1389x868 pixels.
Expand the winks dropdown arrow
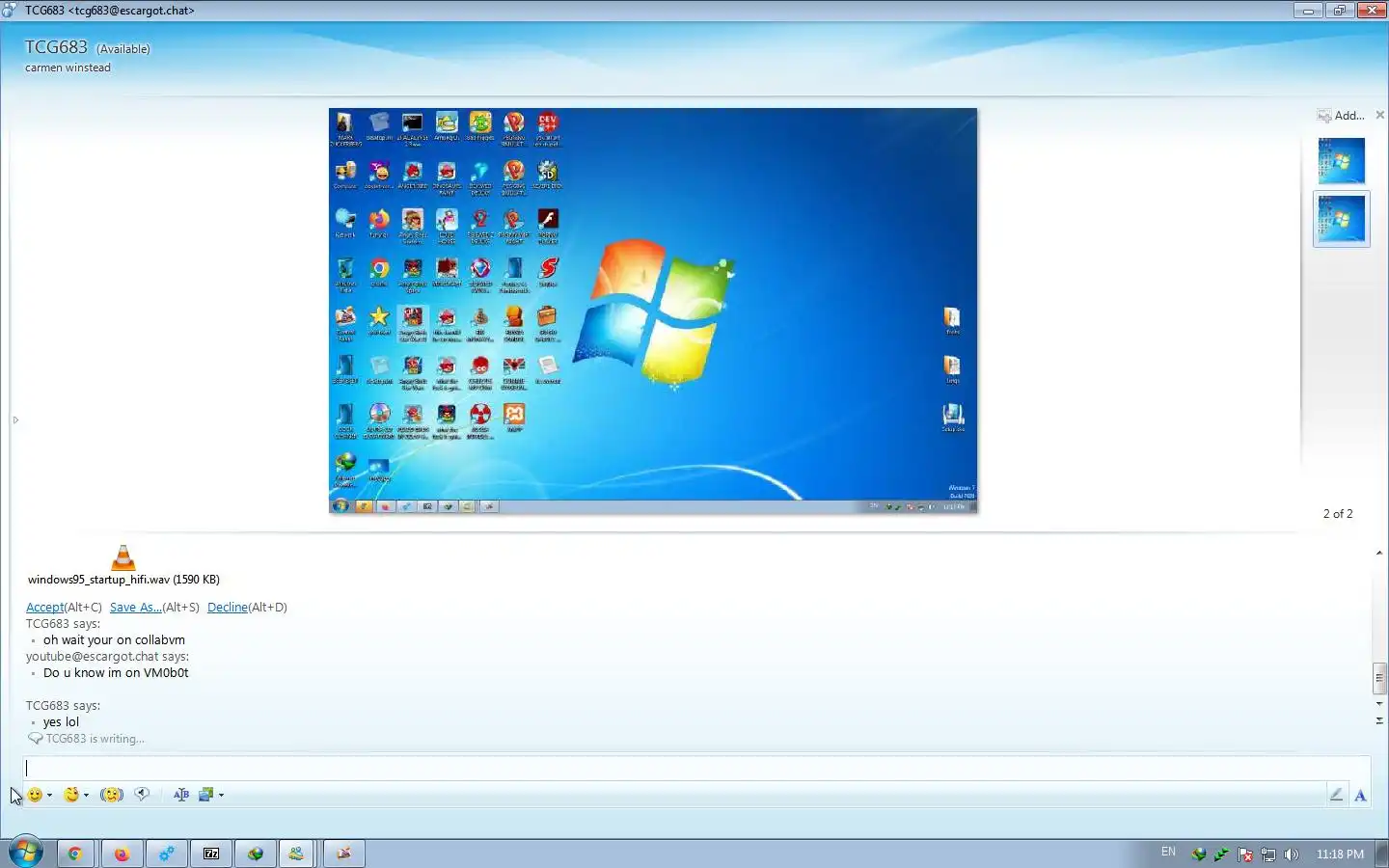pos(86,796)
